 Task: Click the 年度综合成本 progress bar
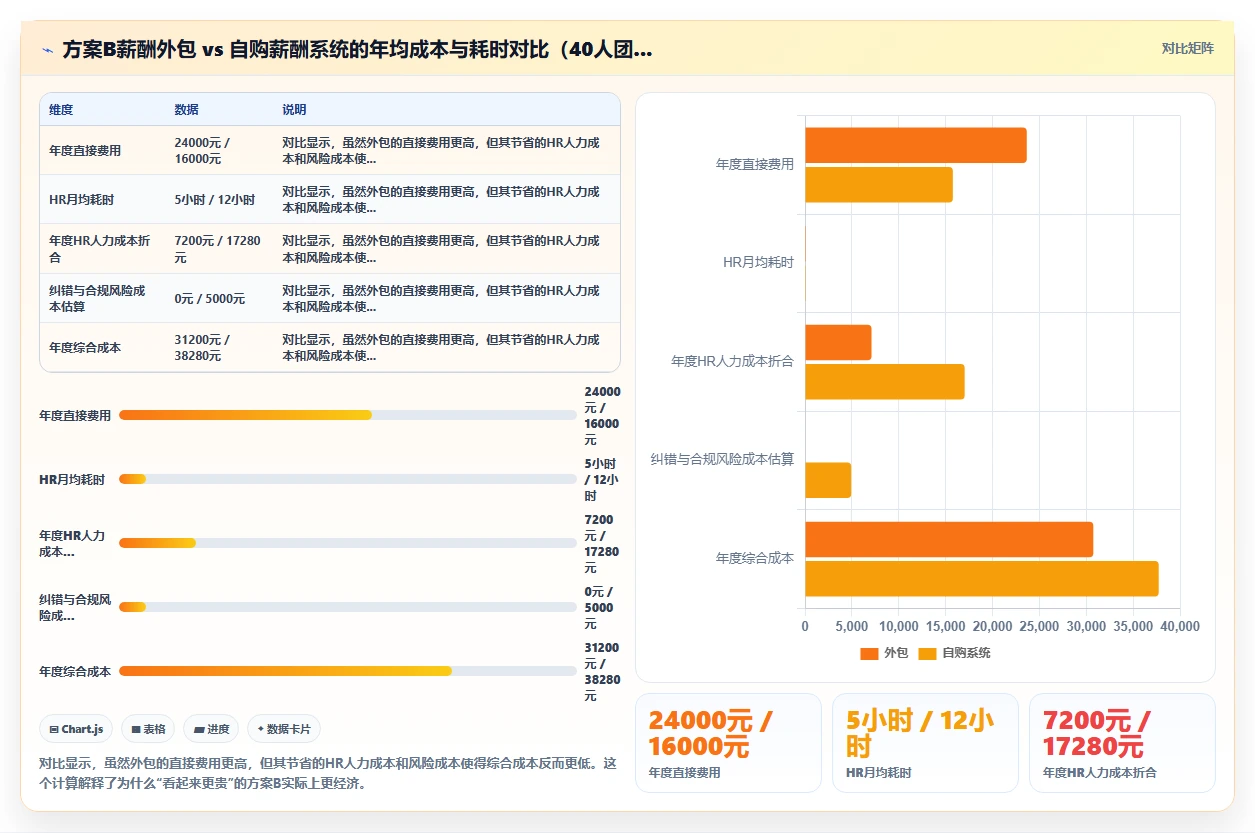click(x=348, y=671)
